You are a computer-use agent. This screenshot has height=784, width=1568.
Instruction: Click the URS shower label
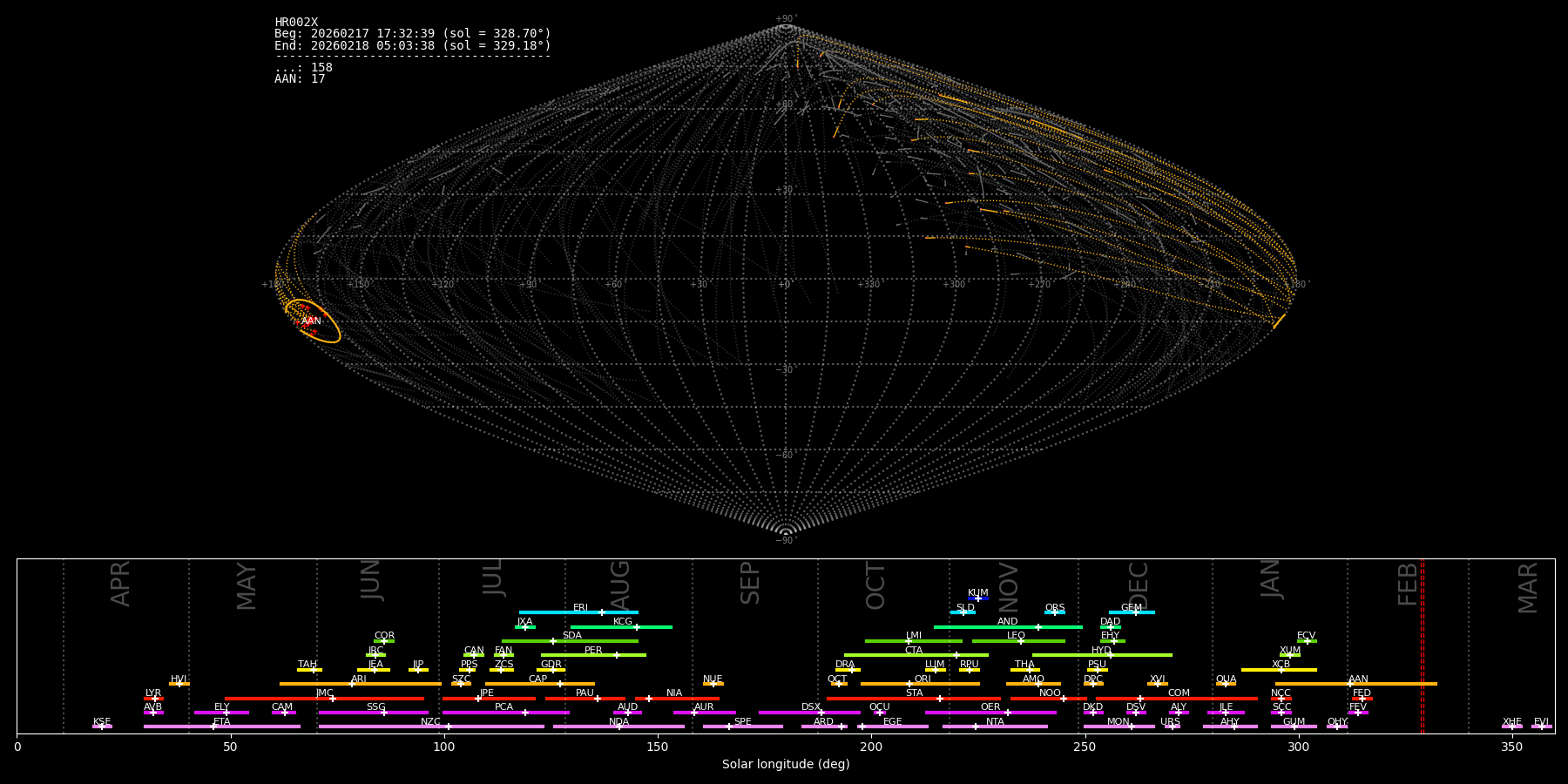[1170, 722]
